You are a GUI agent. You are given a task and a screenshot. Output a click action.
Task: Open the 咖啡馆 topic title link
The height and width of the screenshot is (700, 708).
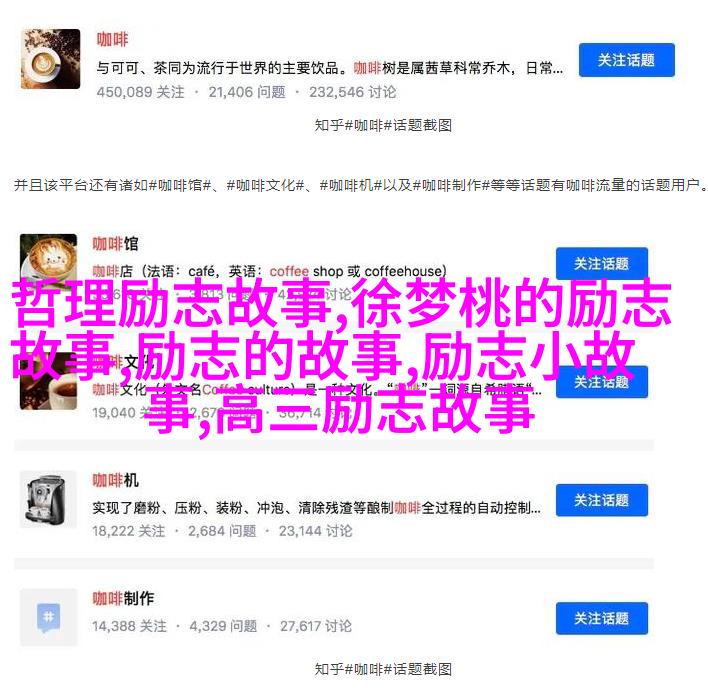[116, 244]
